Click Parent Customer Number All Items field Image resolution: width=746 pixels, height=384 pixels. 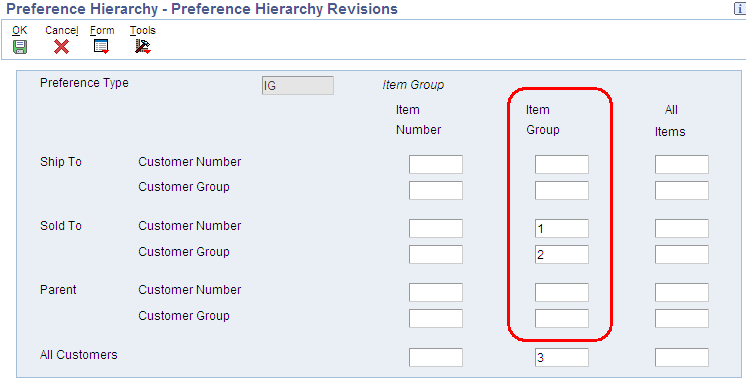coord(682,293)
